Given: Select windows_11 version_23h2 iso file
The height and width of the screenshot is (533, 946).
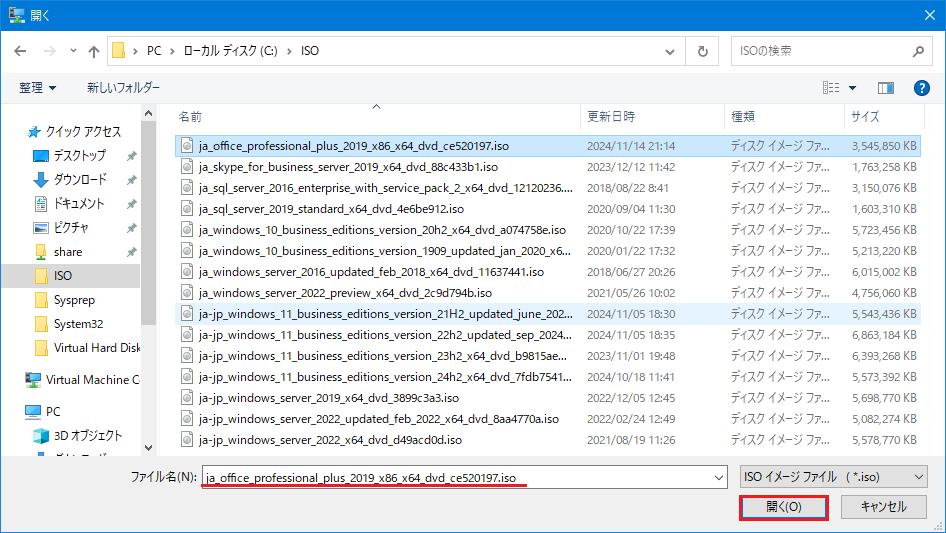Looking at the screenshot, I should [x=548, y=356].
